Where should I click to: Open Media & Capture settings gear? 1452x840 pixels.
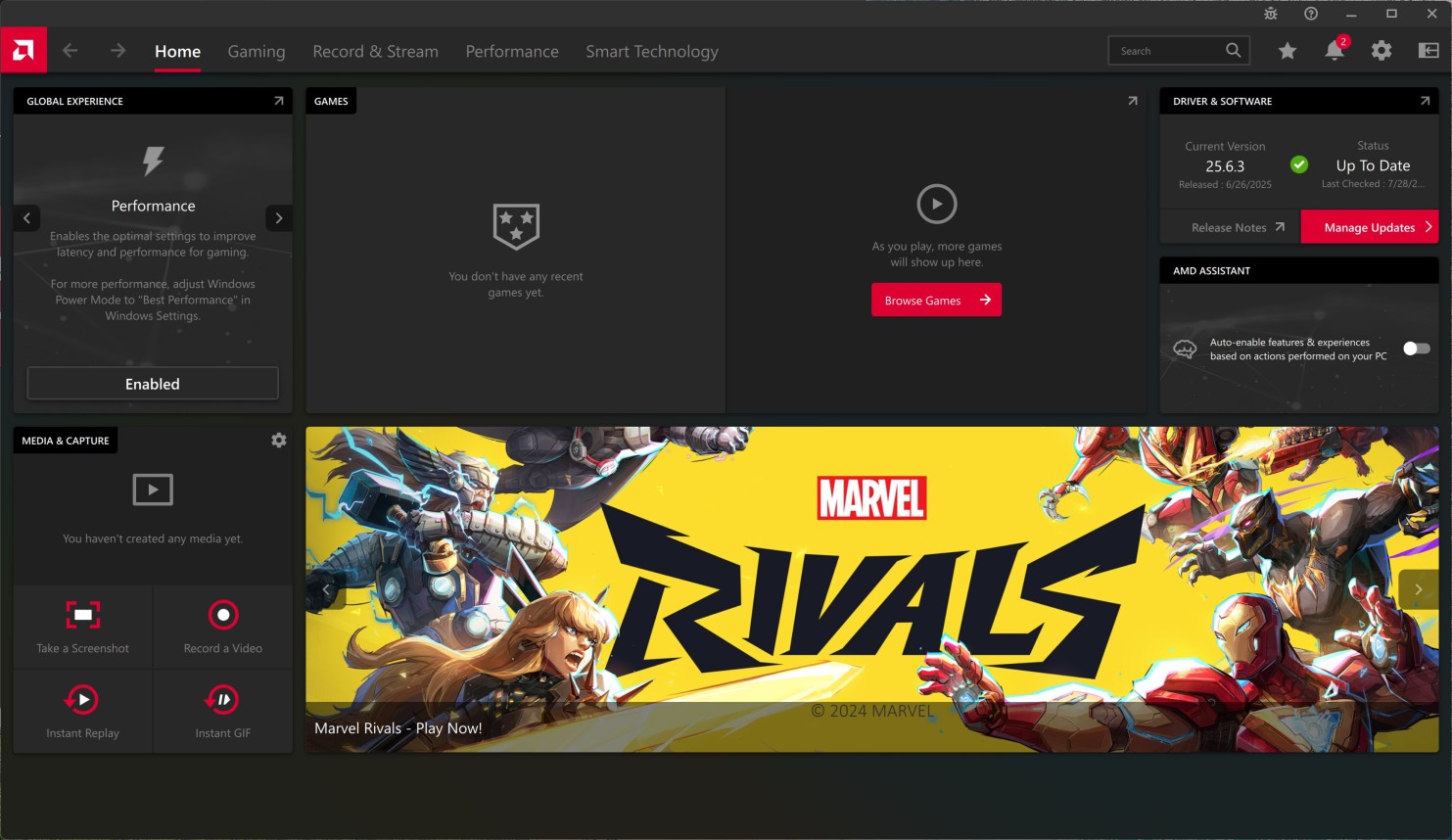(279, 441)
